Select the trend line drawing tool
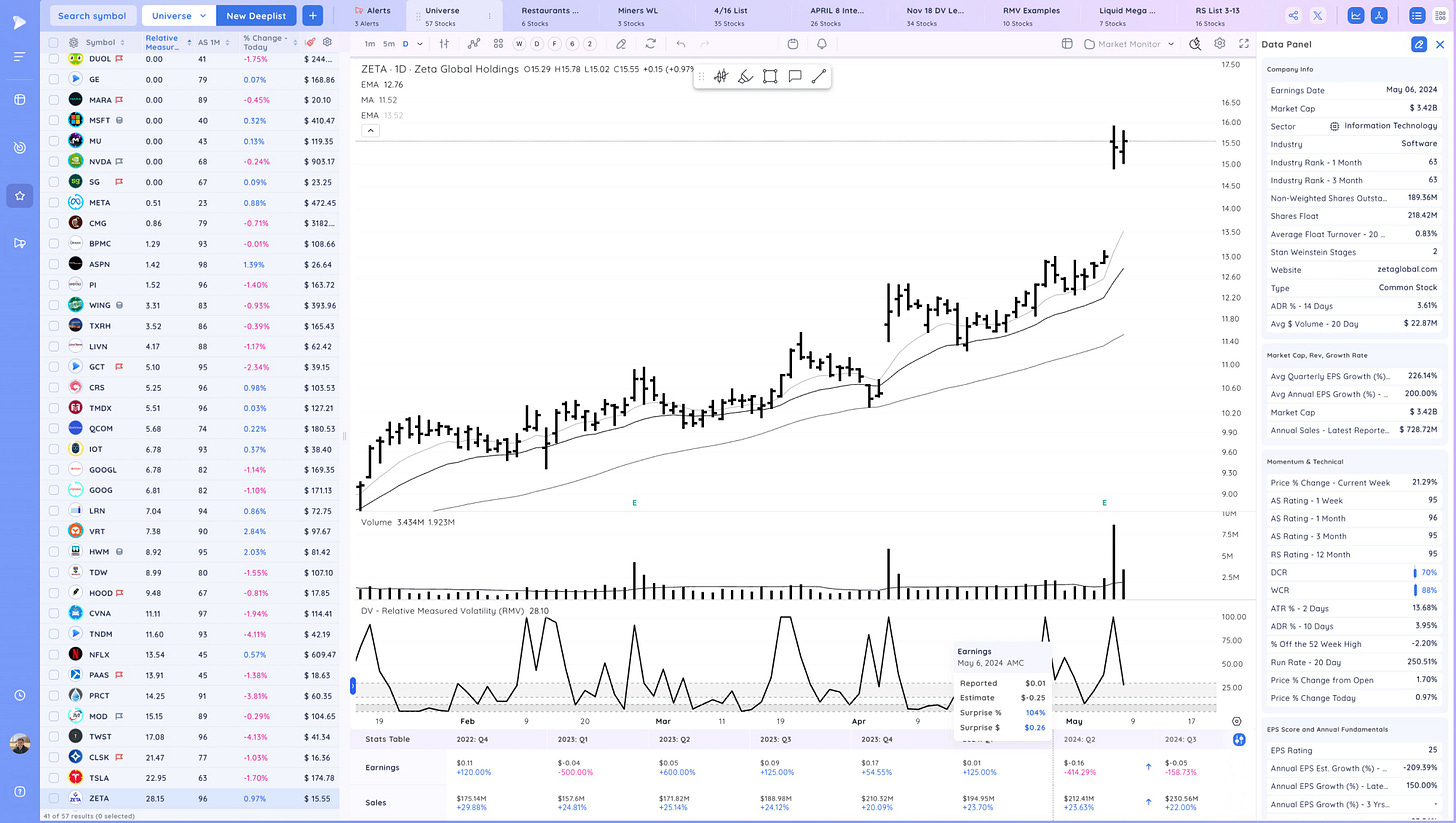 coord(819,76)
